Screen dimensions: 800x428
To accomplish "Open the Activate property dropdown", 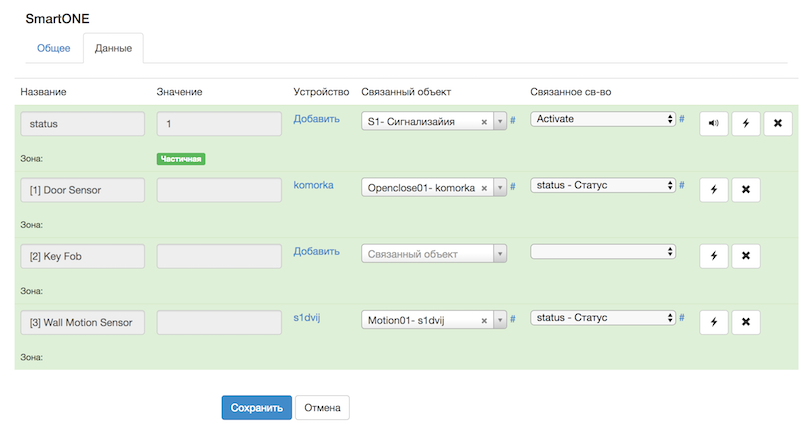I will (x=603, y=119).
